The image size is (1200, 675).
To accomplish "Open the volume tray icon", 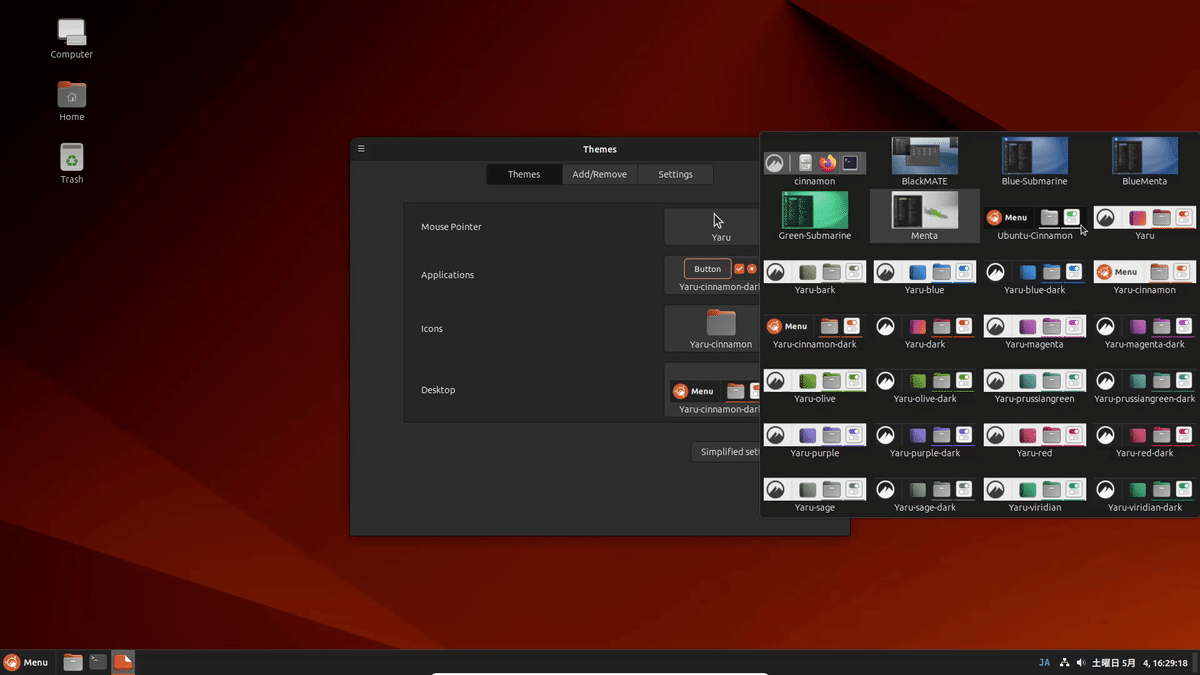I will [x=1081, y=662].
